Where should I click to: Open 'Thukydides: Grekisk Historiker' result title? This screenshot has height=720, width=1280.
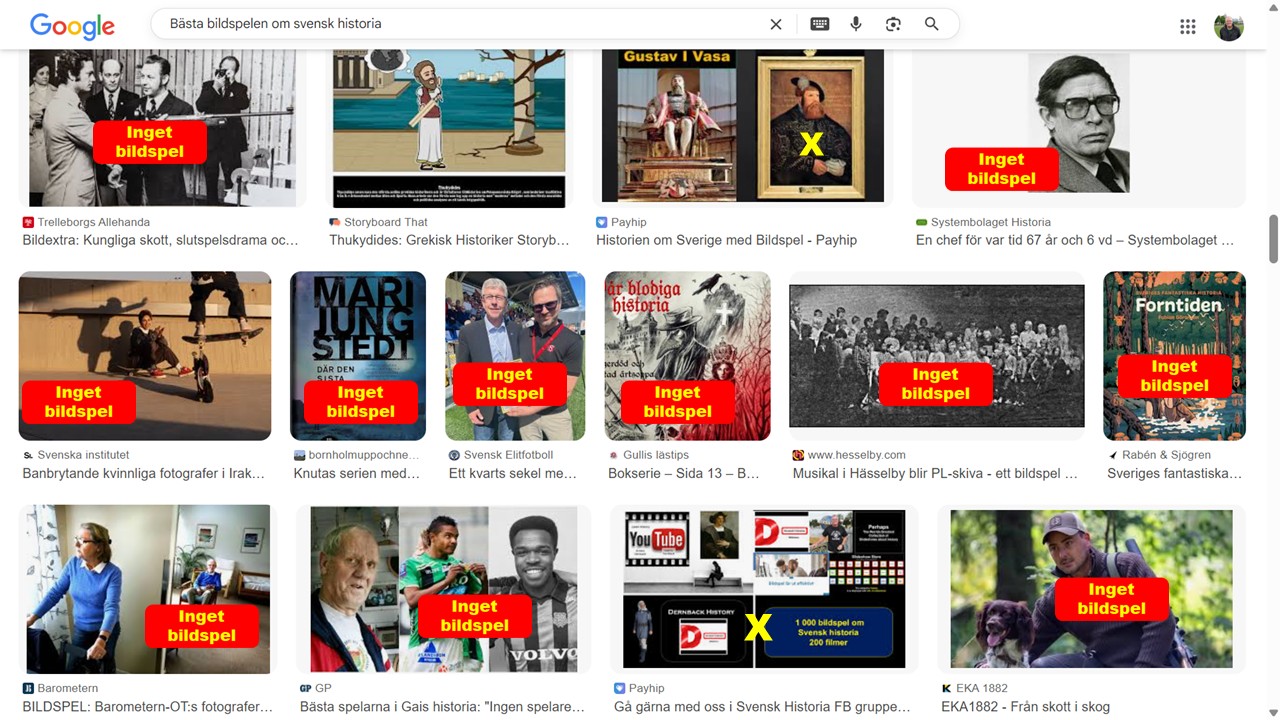tap(449, 240)
